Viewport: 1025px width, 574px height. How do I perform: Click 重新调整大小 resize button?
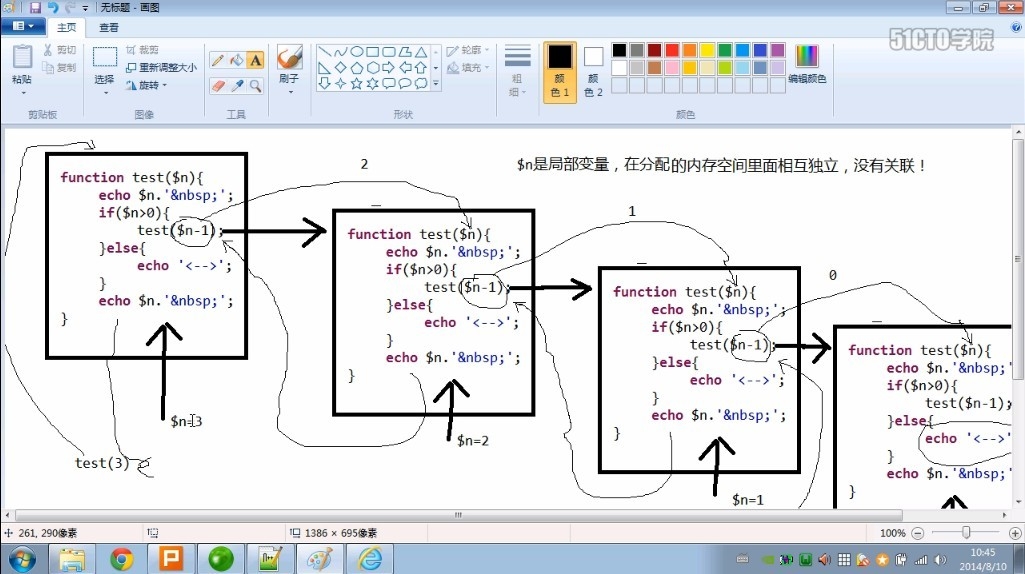pyautogui.click(x=161, y=67)
